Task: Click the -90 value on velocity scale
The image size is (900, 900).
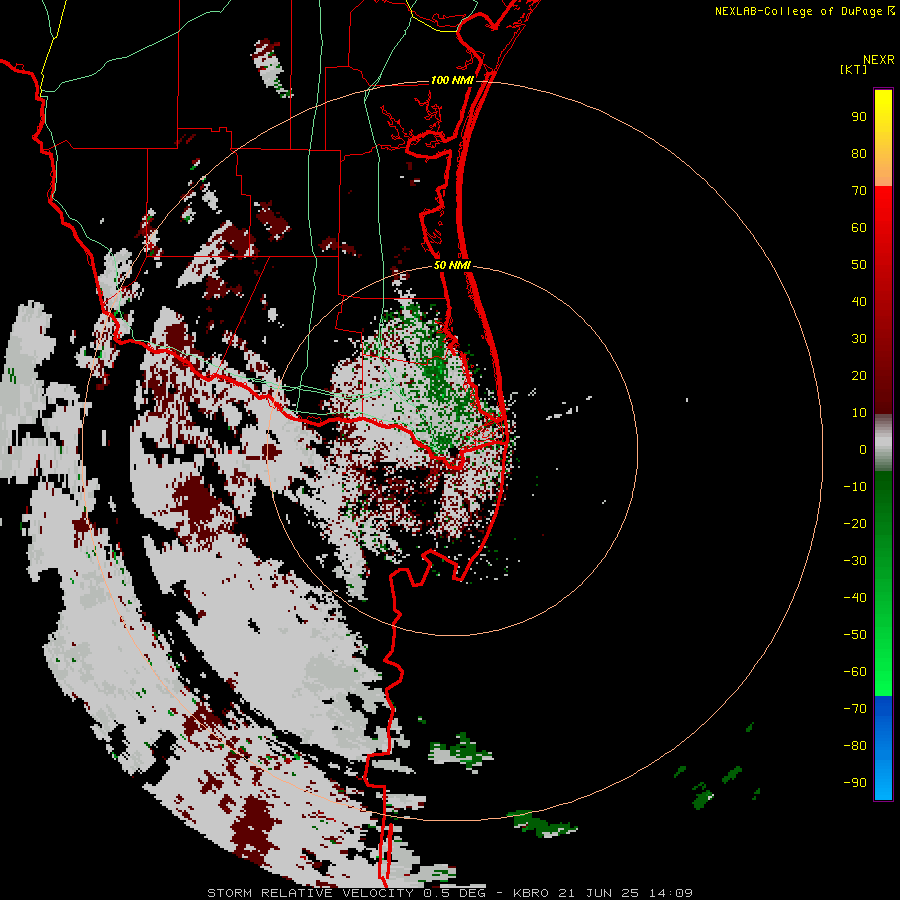Action: pos(855,783)
